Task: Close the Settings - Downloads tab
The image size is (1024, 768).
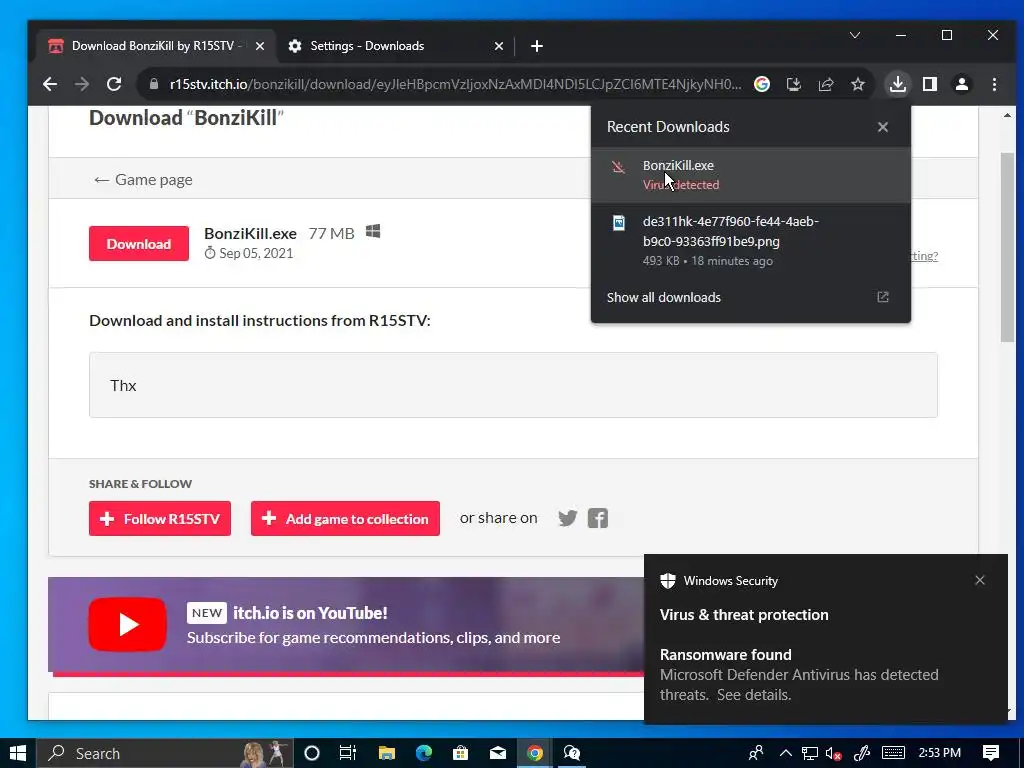Action: tap(499, 46)
